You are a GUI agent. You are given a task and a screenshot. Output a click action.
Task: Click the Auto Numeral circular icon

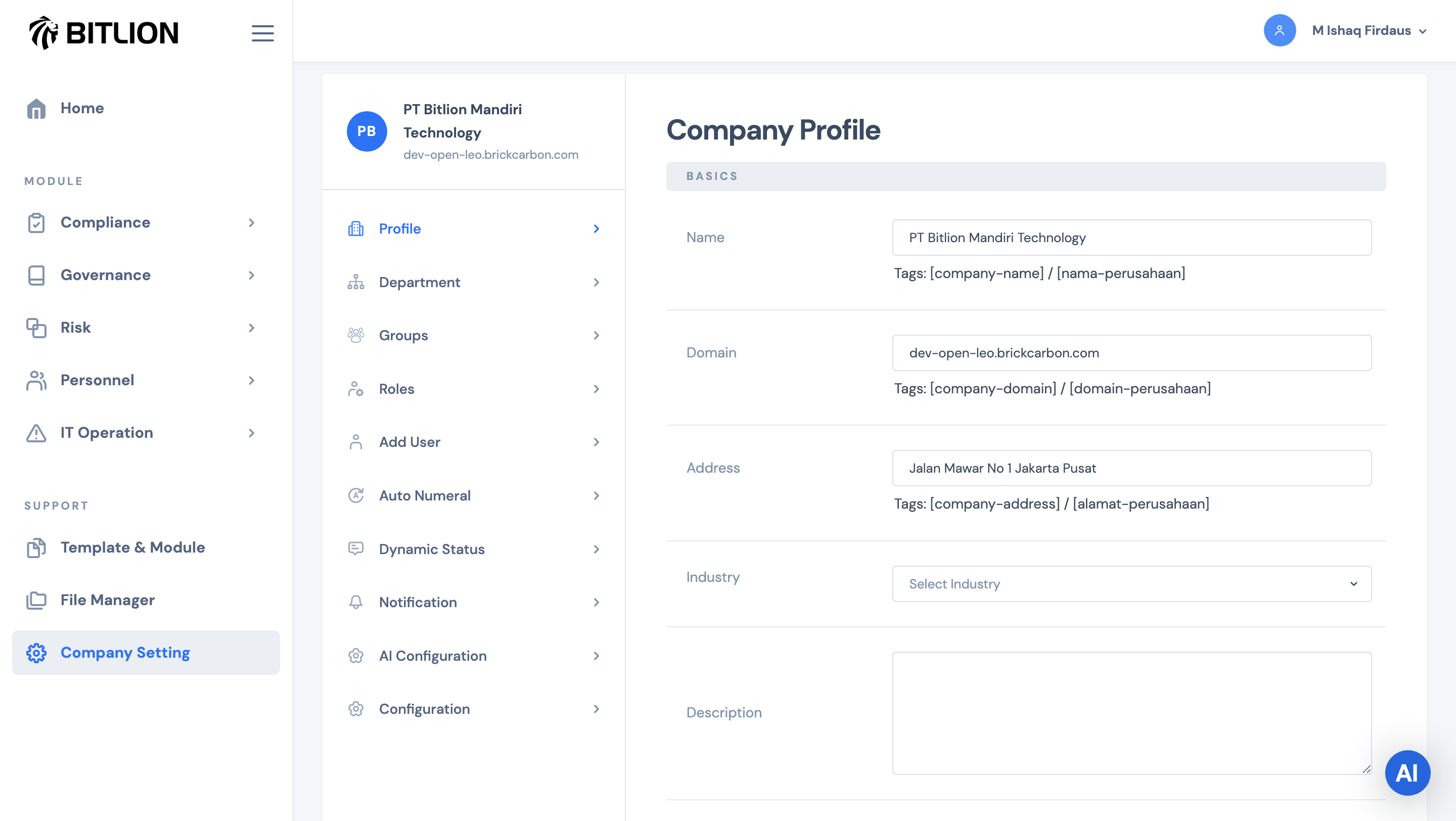pyautogui.click(x=355, y=495)
